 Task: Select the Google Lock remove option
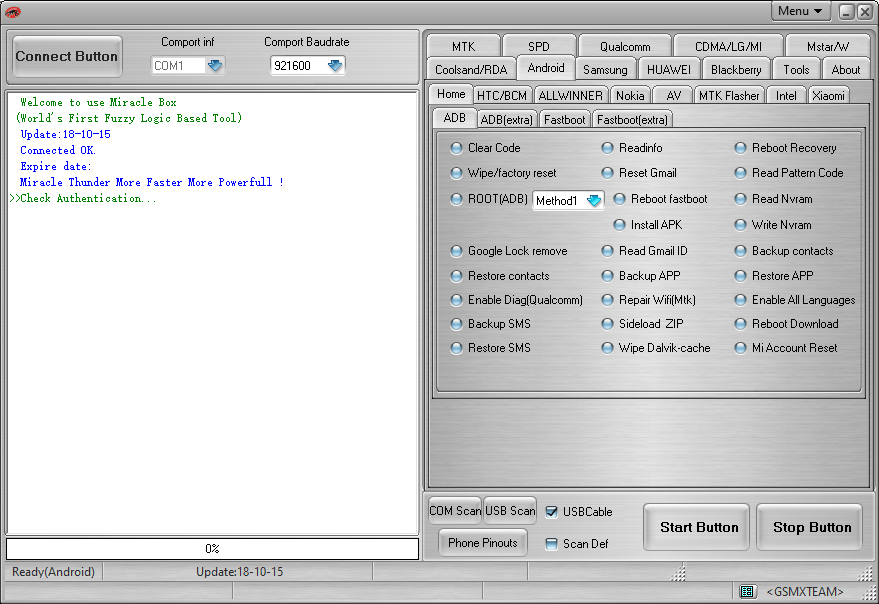point(457,251)
